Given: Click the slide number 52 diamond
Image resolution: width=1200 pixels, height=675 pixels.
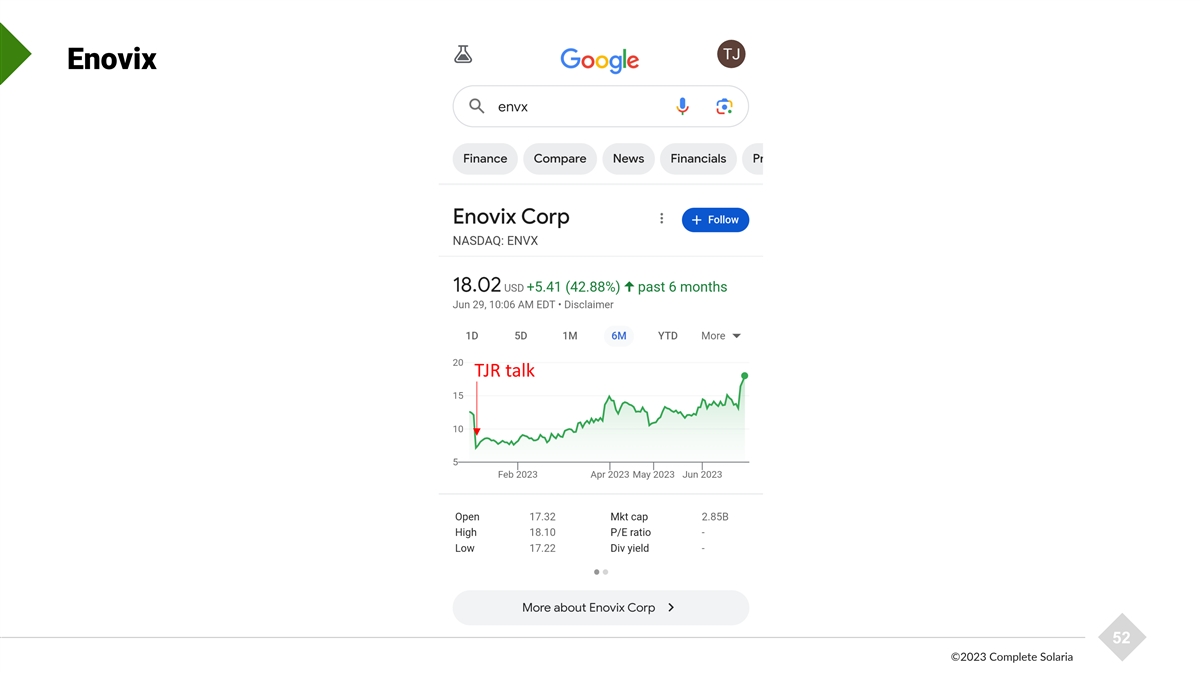Looking at the screenshot, I should click(1121, 637).
